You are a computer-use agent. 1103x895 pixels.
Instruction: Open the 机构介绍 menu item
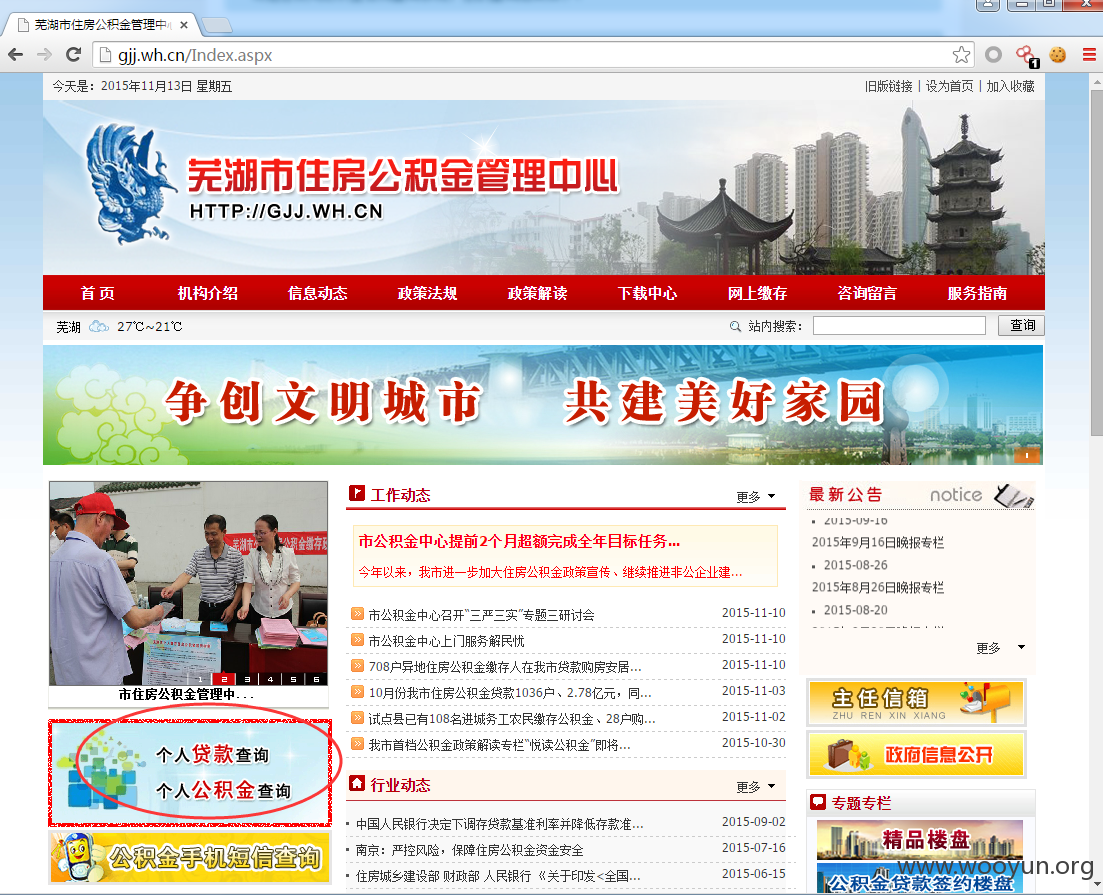(x=208, y=293)
